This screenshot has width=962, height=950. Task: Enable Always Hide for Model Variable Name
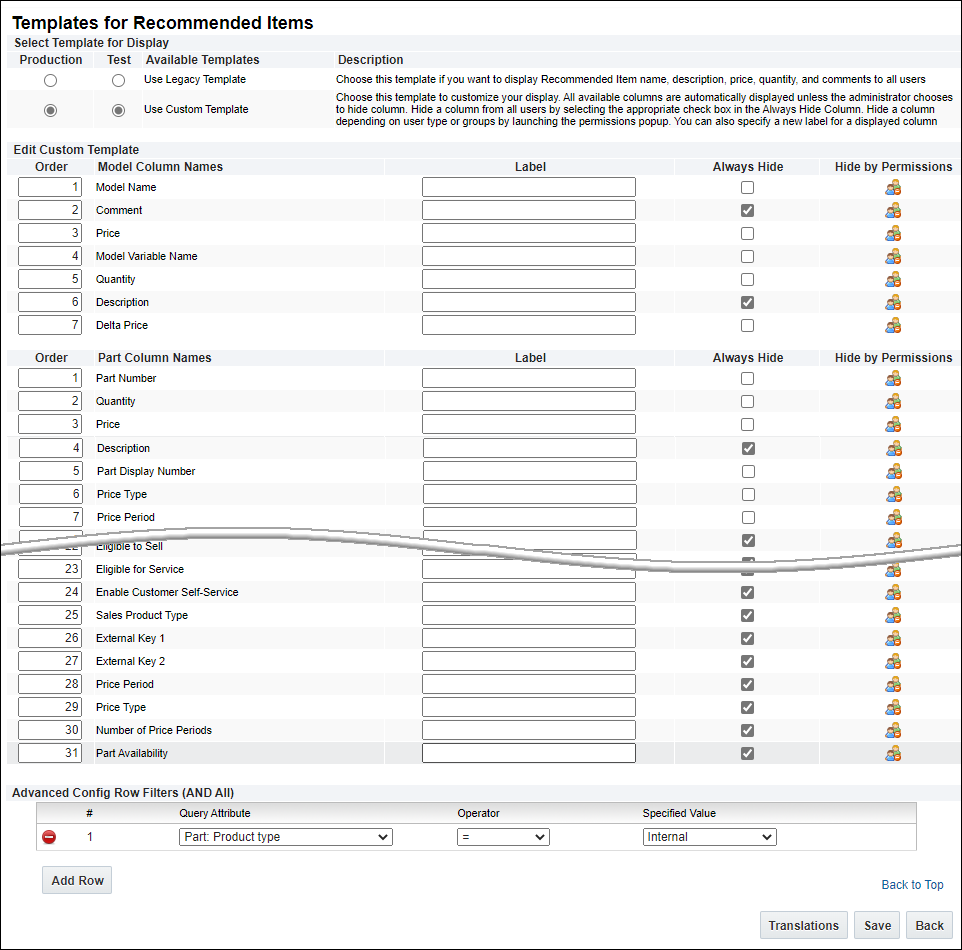(748, 256)
